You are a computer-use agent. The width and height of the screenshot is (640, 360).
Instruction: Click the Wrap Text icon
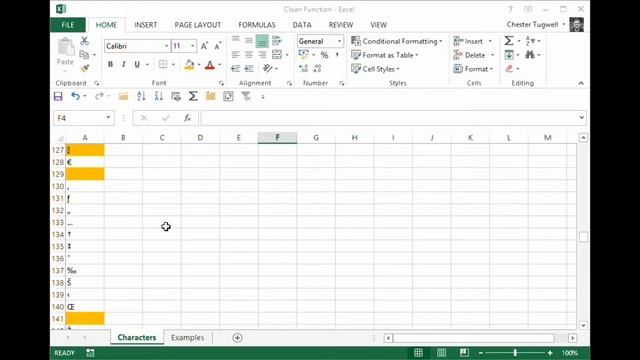pos(277,40)
